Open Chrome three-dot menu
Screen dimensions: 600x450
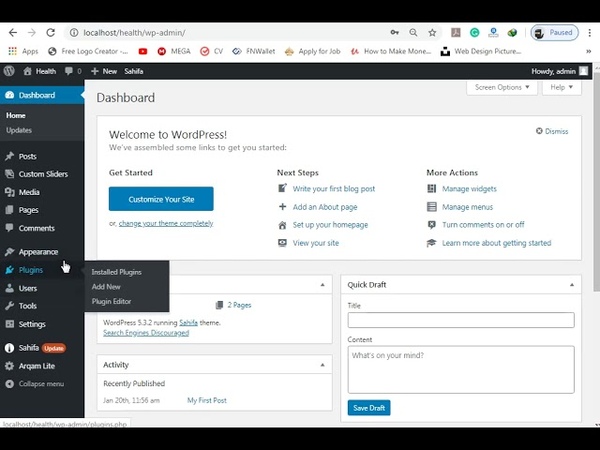590,33
